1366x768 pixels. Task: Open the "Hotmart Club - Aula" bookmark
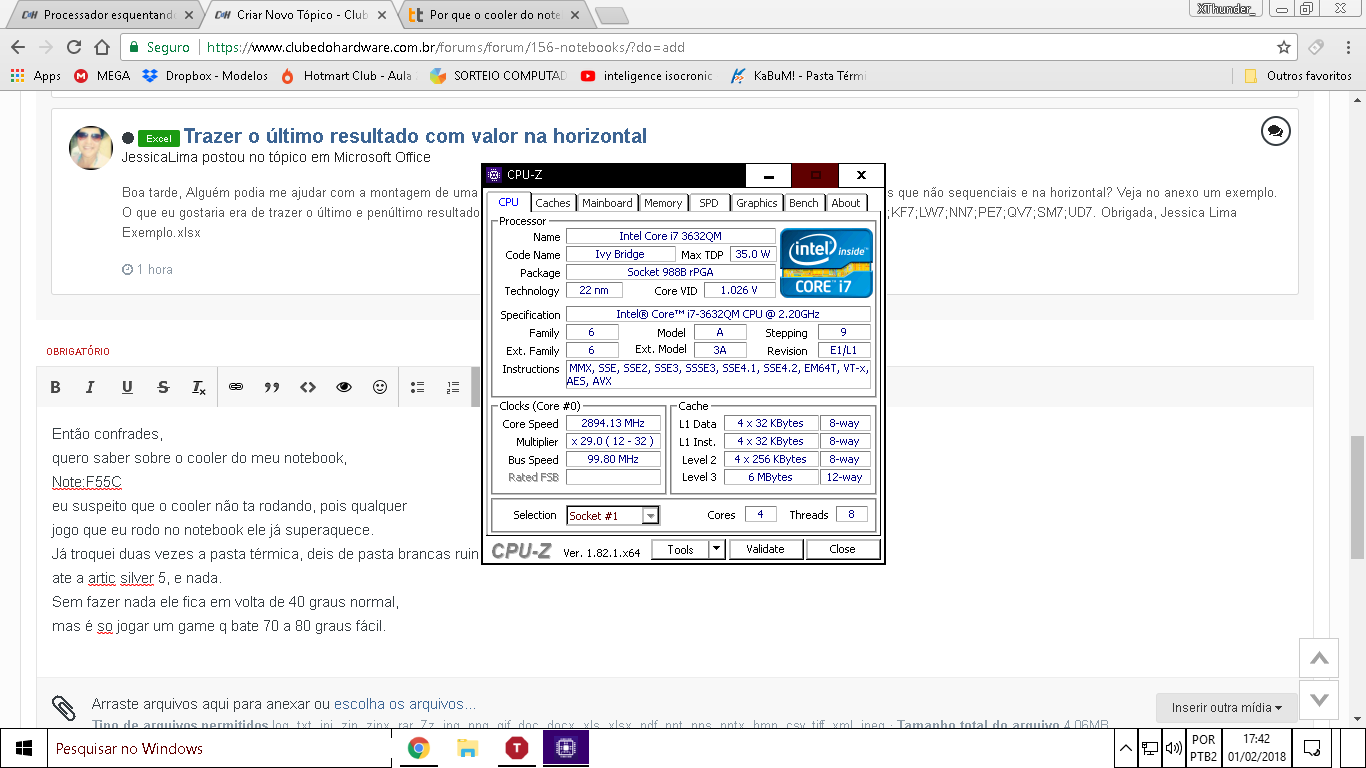coord(346,75)
